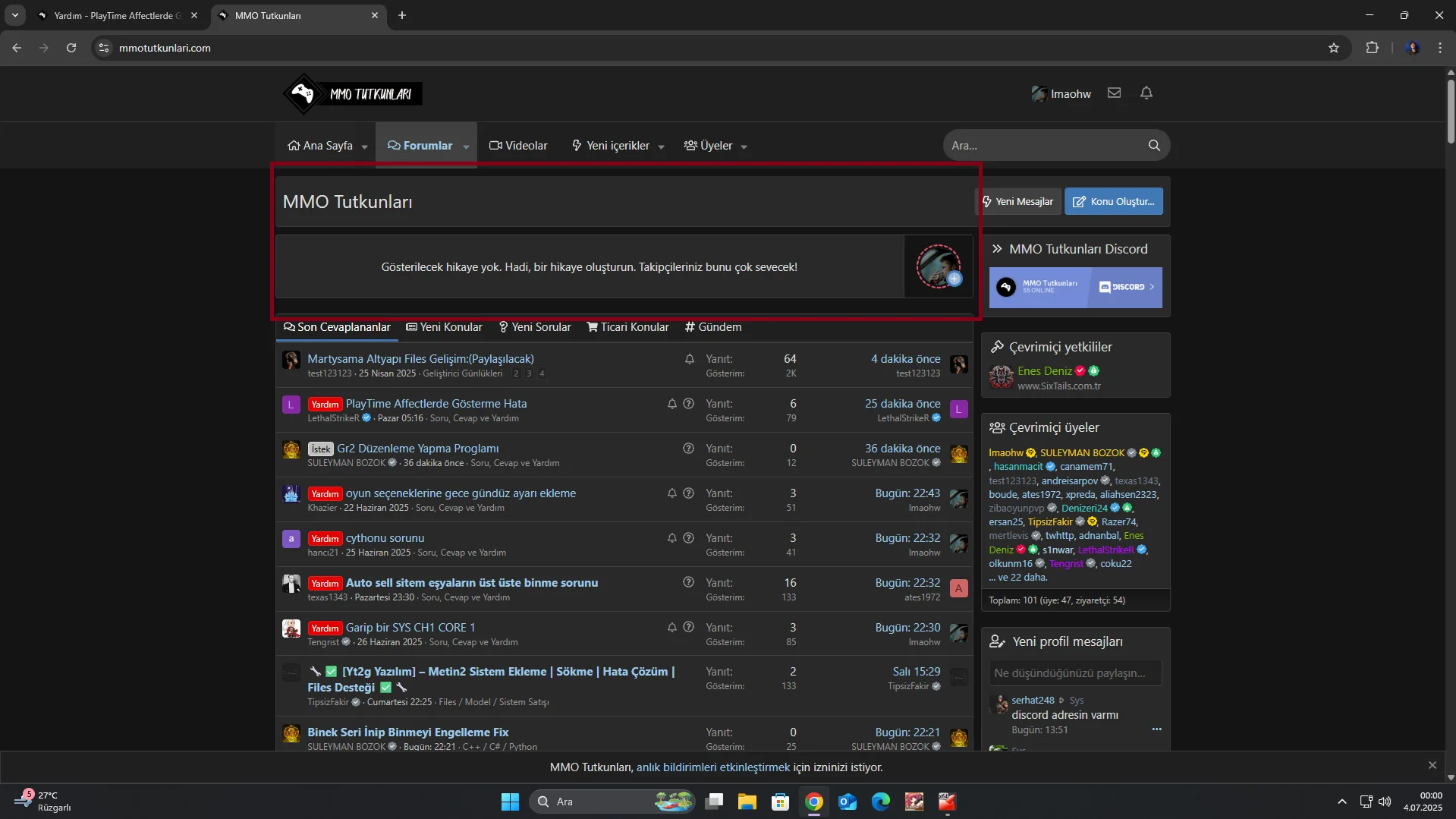Viewport: 1456px width, 819px height.
Task: Switch to Gündem tab
Action: (713, 327)
